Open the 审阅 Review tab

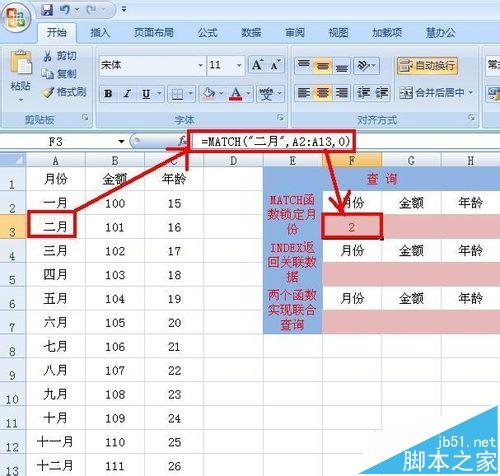tap(295, 33)
